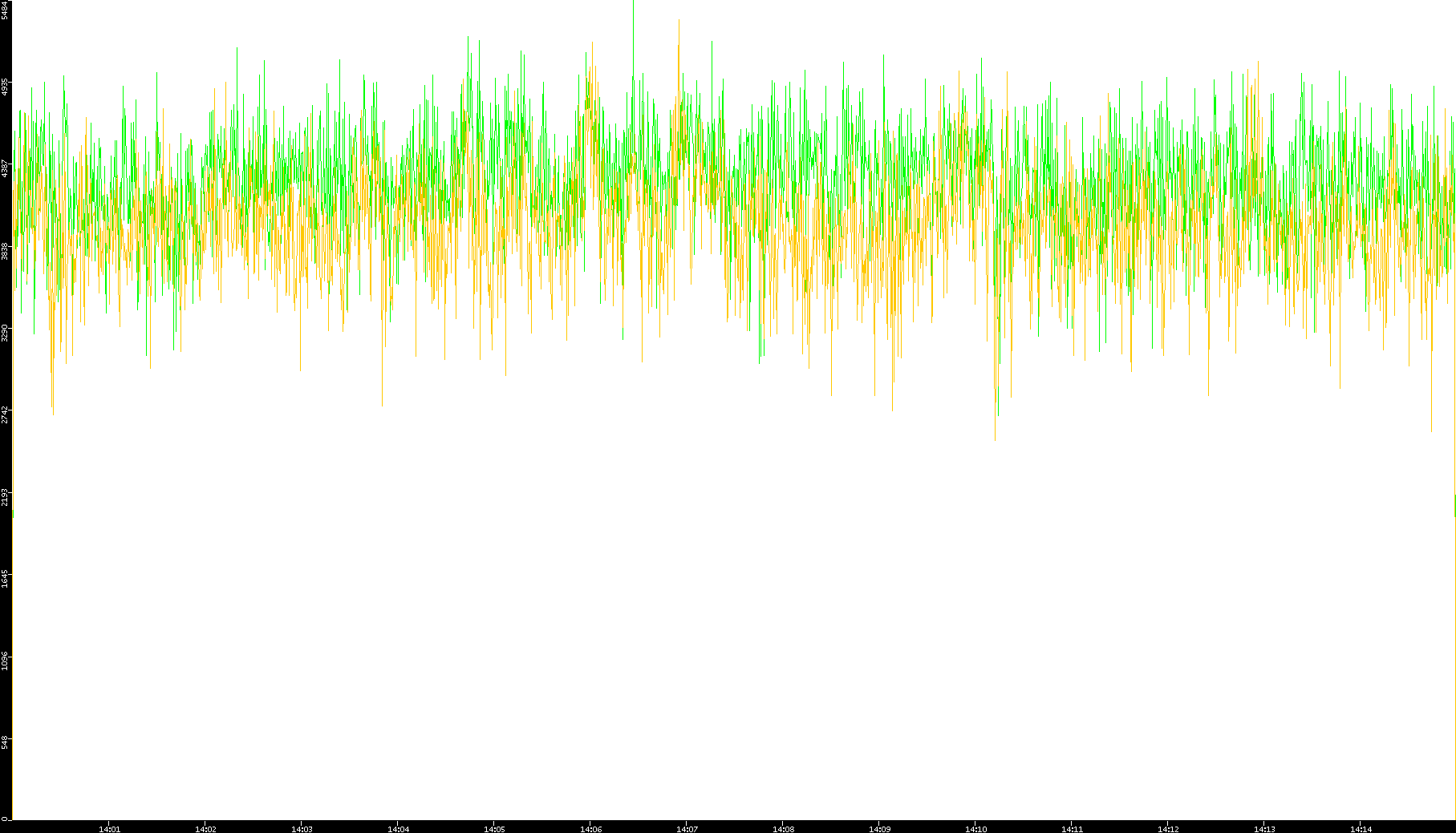The image size is (1456, 833).
Task: Click the 14:11 timestamp on the bottom axis
Action: pyautogui.click(x=1072, y=829)
